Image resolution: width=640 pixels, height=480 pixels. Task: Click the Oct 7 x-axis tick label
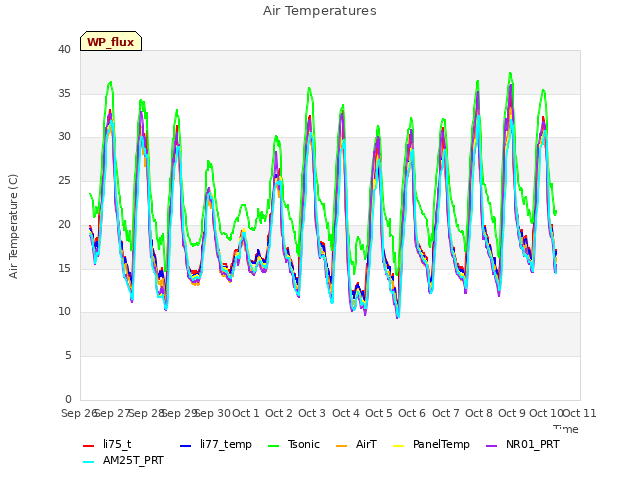[x=446, y=413]
